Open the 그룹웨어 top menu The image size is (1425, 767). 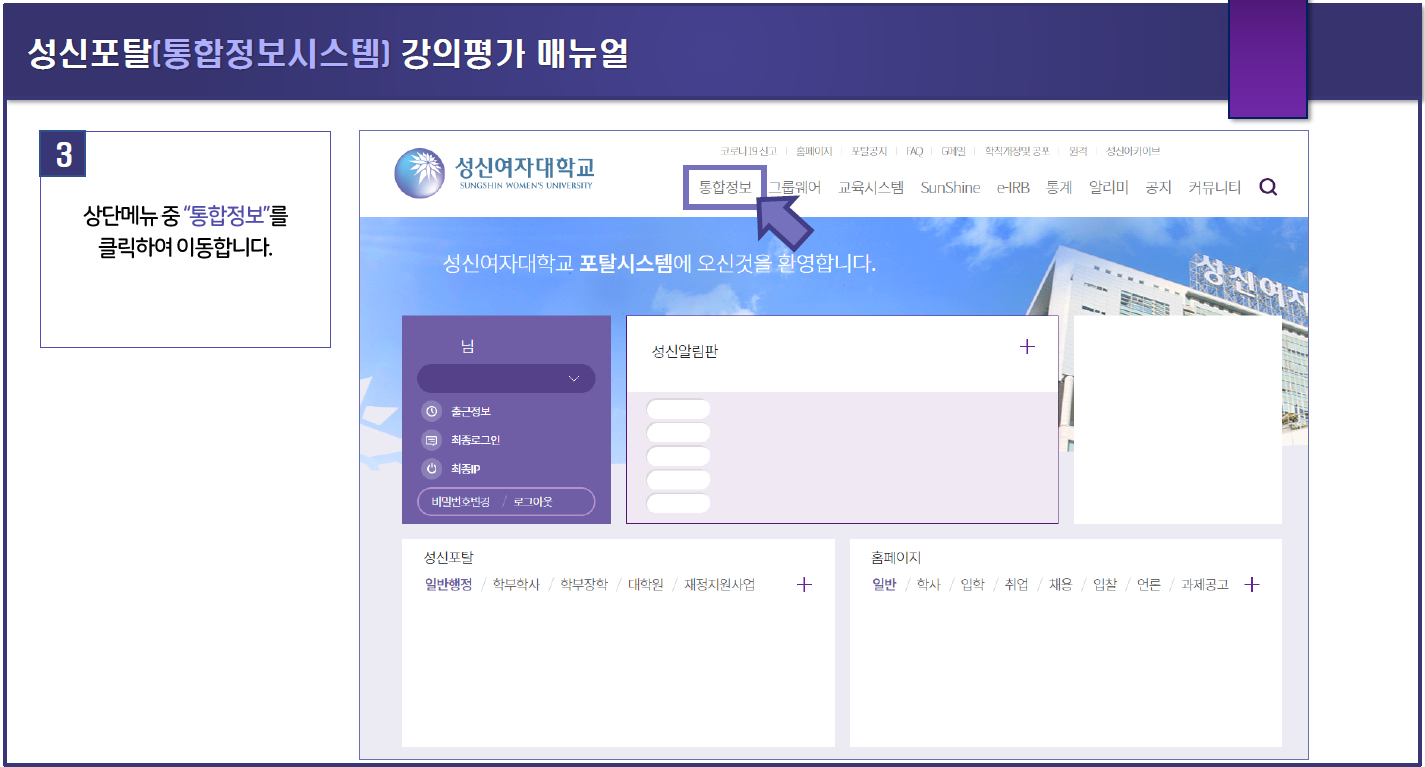coord(794,187)
